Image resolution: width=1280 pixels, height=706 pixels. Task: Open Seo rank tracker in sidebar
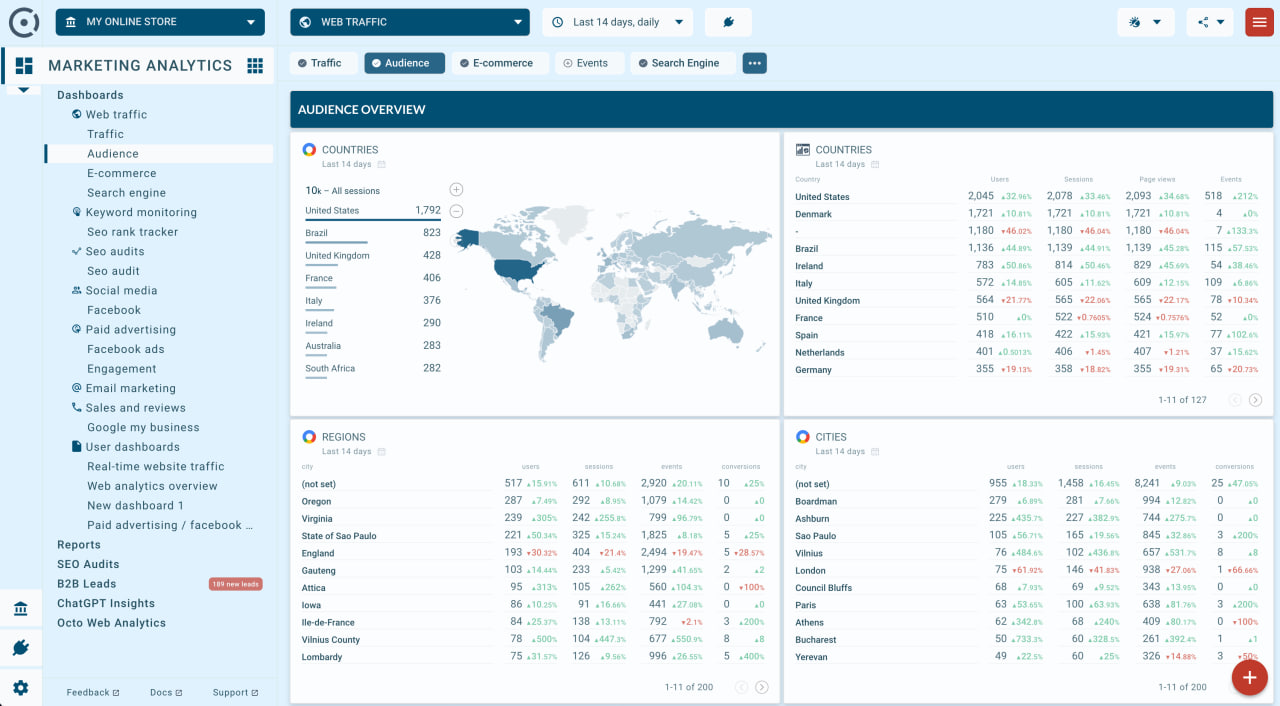pos(132,232)
